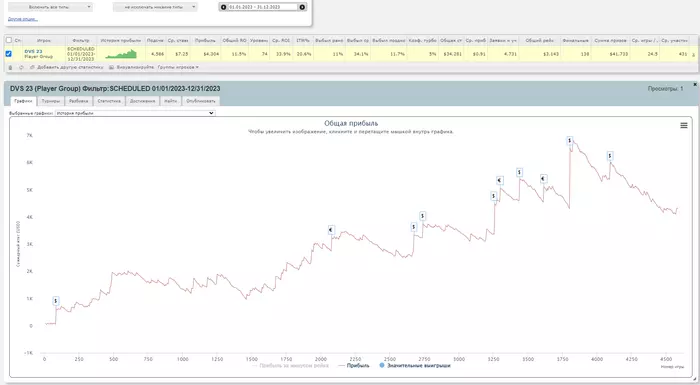This screenshot has height=385, width=700.
Task: Open the 'Включить все типы' dropdown
Action: [x=50, y=7]
